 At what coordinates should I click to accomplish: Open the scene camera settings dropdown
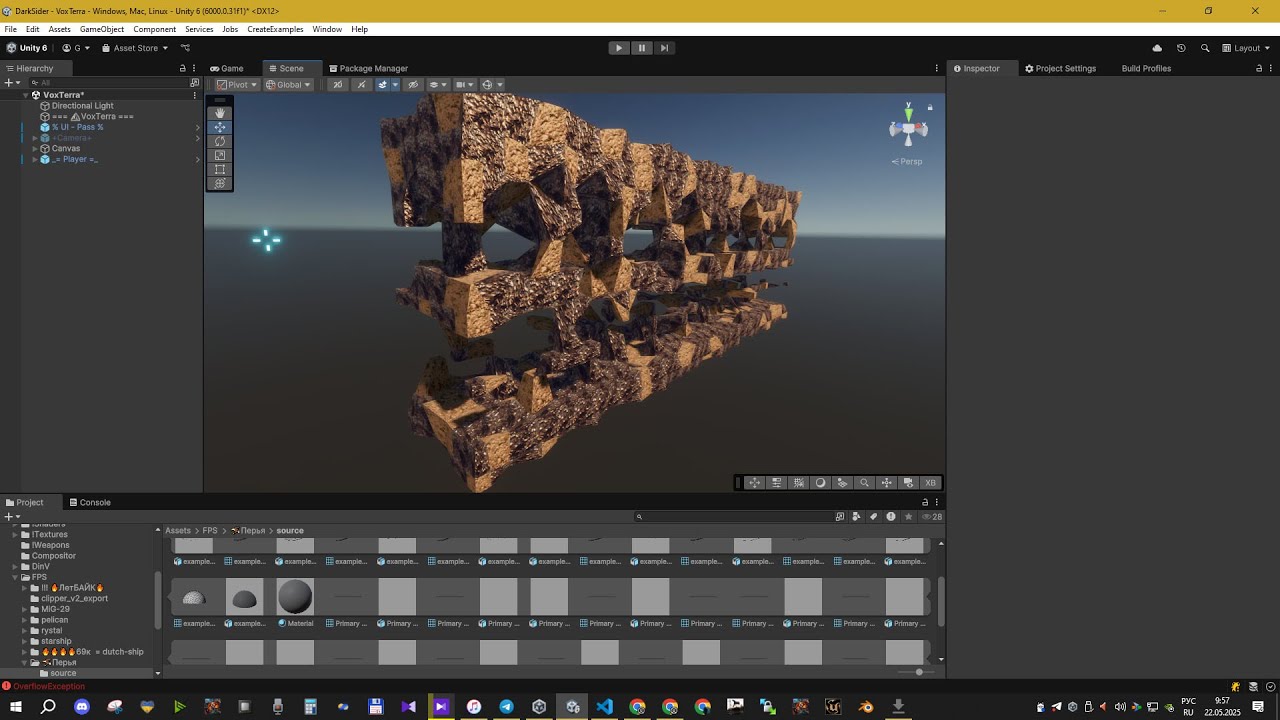465,85
